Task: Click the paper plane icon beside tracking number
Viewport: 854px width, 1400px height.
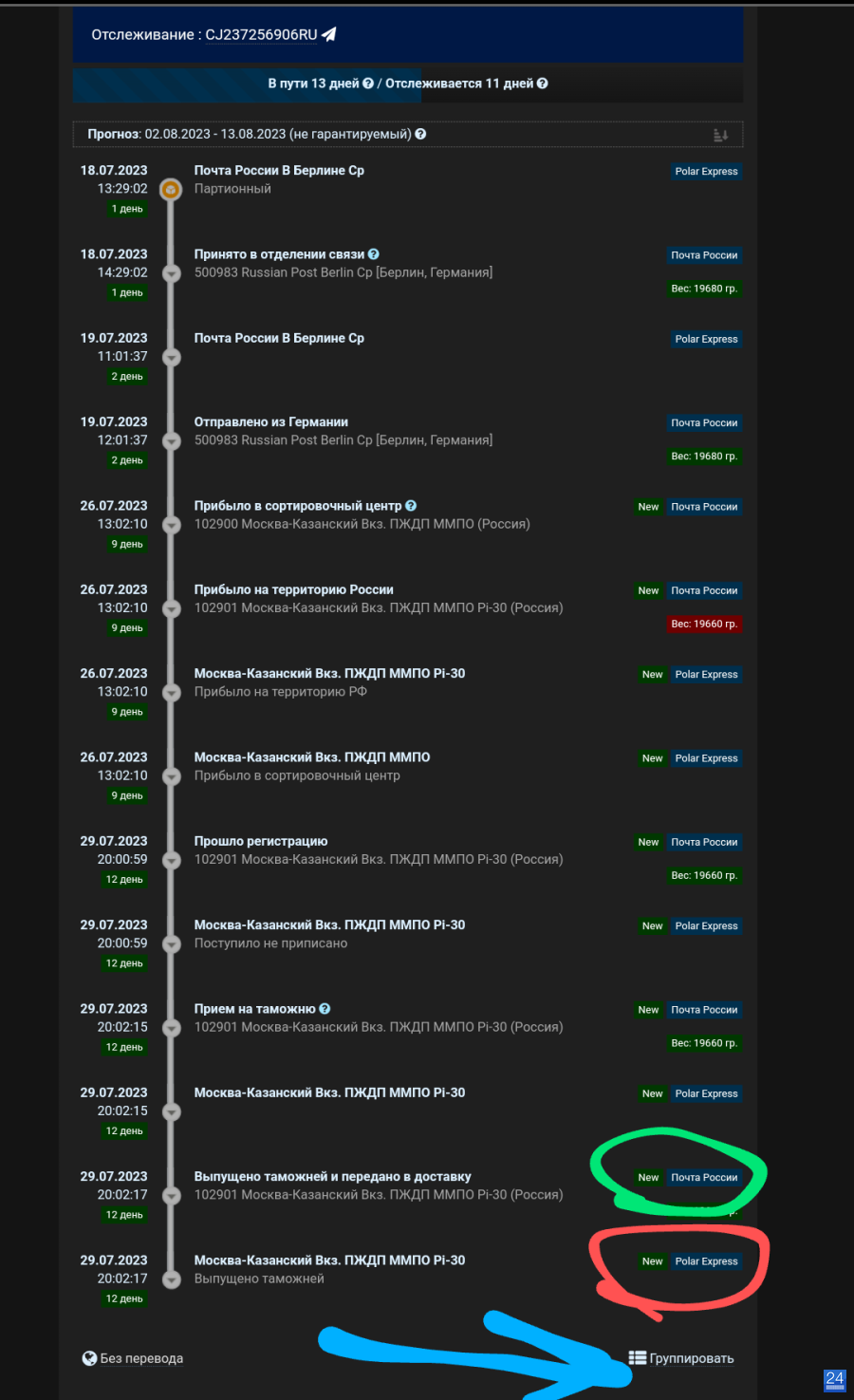Action: (x=329, y=34)
